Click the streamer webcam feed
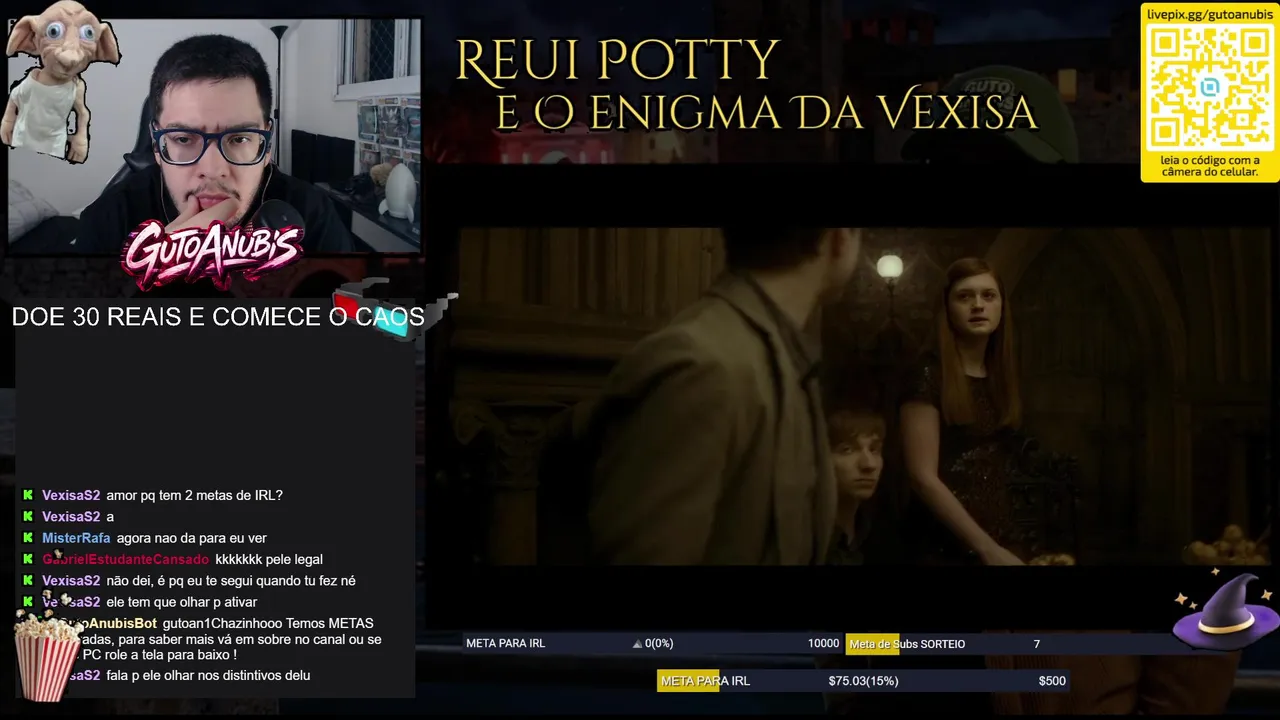1280x720 pixels. [214, 135]
